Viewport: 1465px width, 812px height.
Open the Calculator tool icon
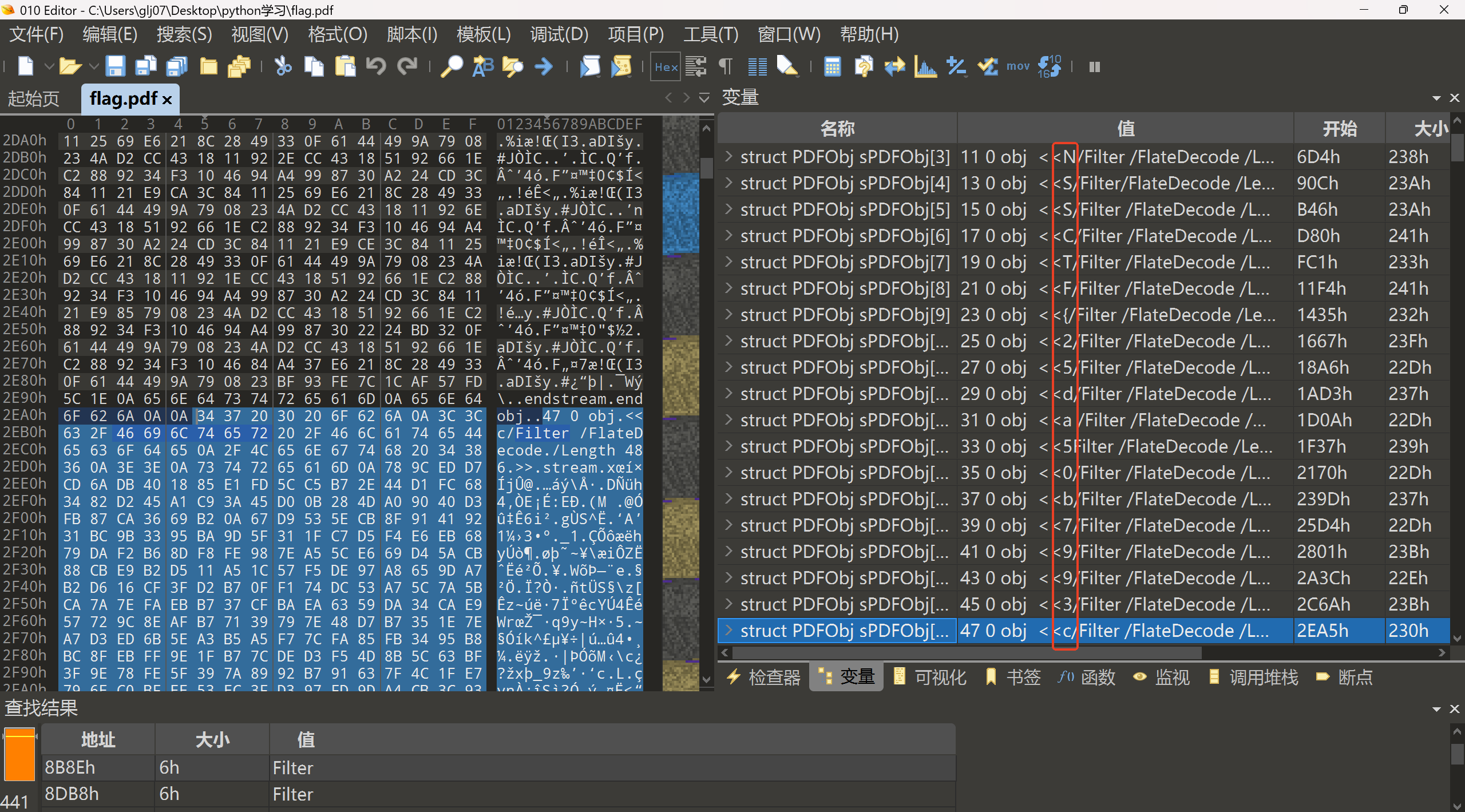coord(832,67)
